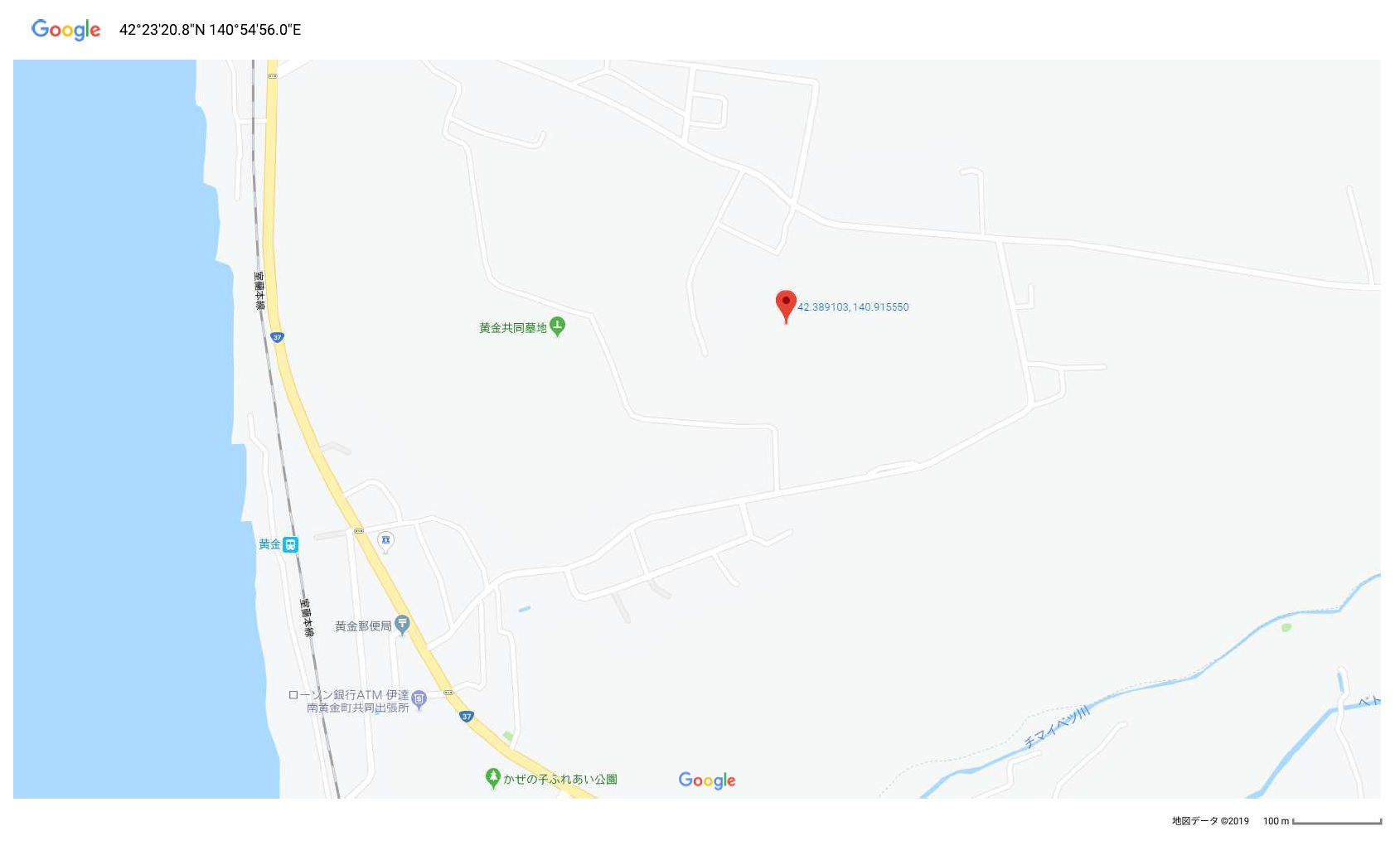
Task: Click the 42.389103, 140.915550 coordinate label
Action: [x=853, y=307]
